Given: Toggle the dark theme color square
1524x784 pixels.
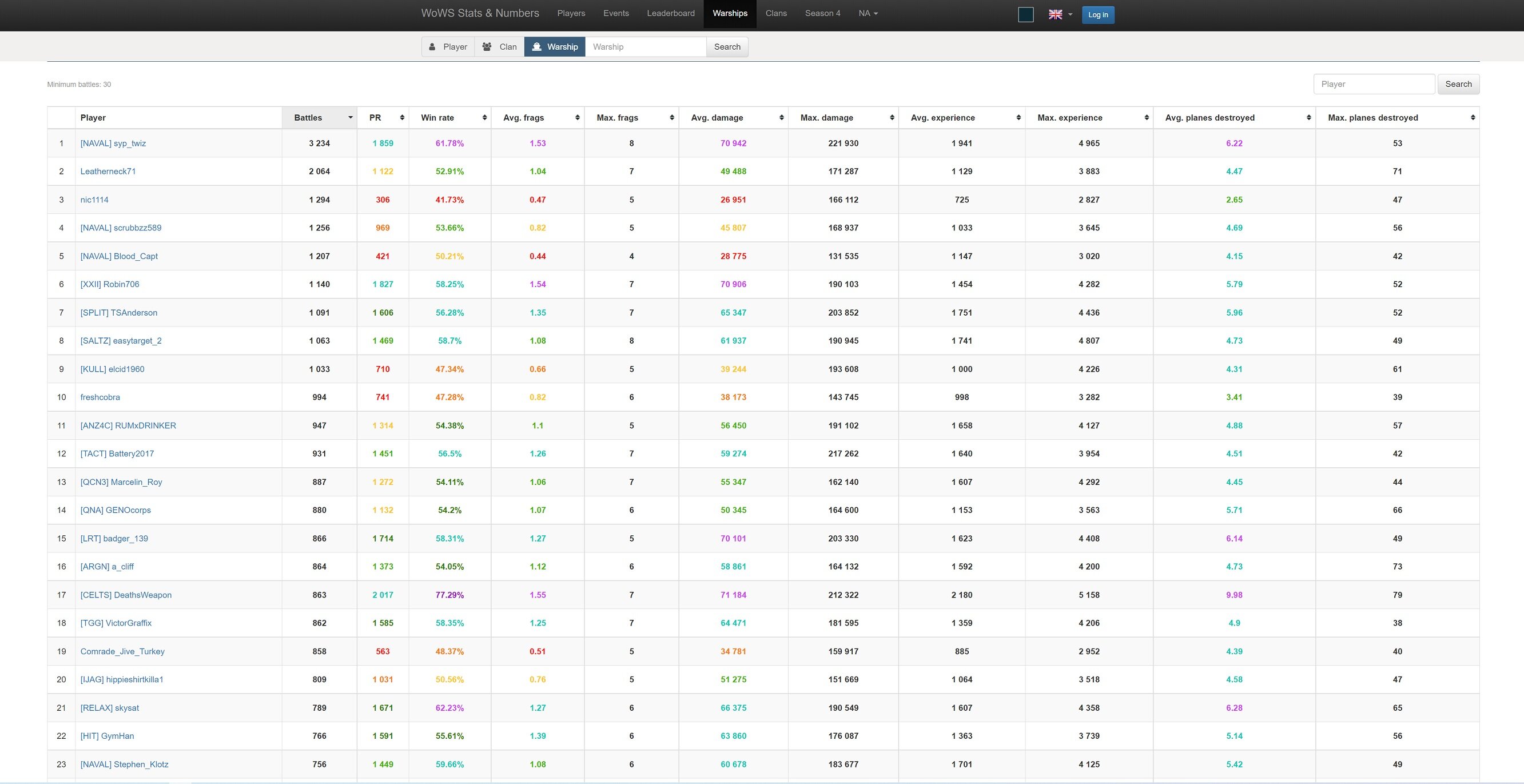Looking at the screenshot, I should click(1026, 15).
